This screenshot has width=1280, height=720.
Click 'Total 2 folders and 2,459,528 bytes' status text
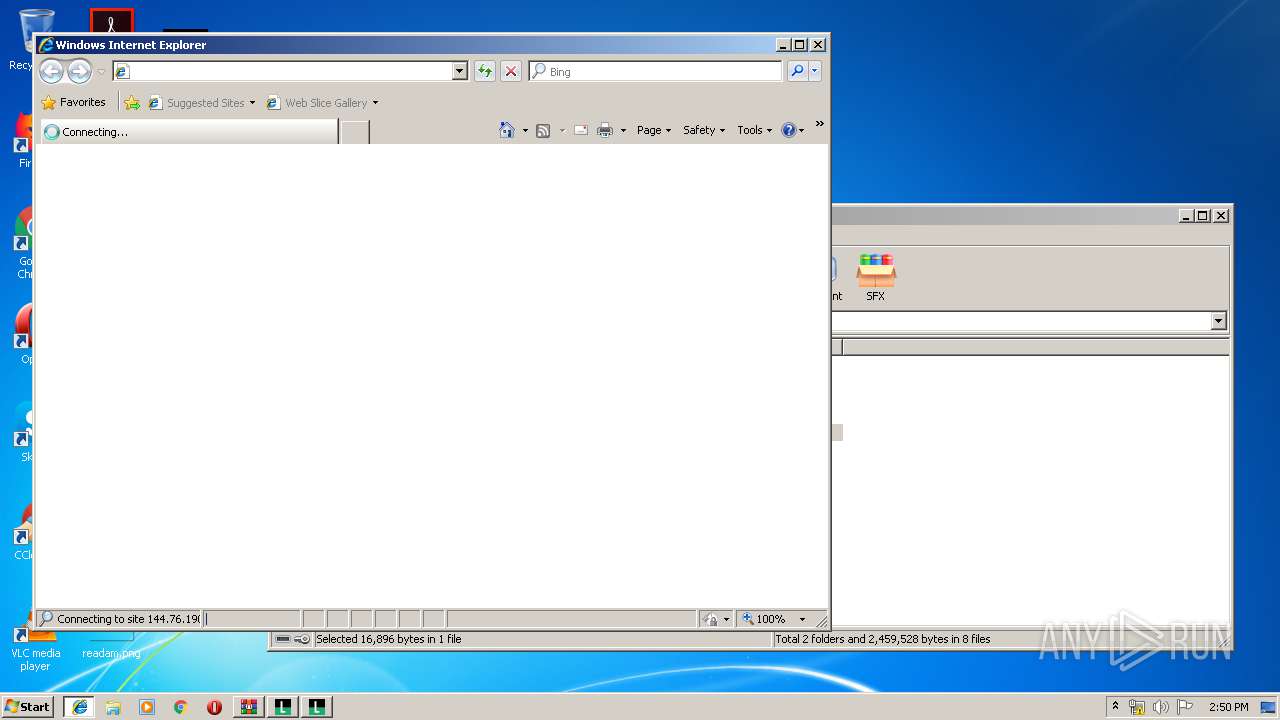coord(883,639)
